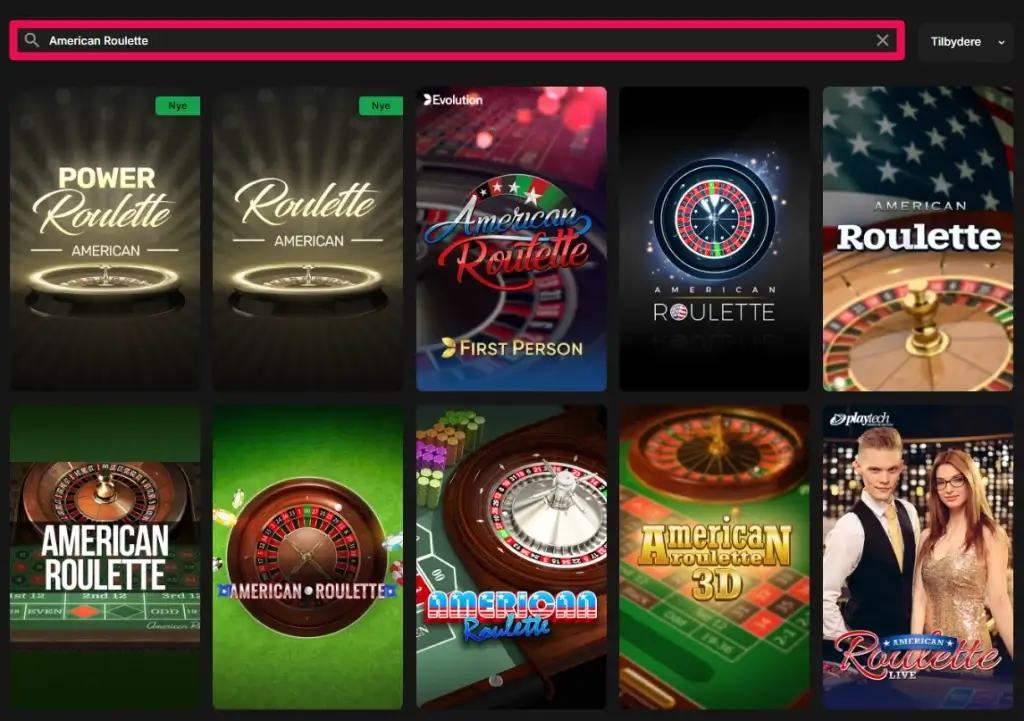
Task: Click the Playtech logo on Live tile
Action: pos(859,419)
